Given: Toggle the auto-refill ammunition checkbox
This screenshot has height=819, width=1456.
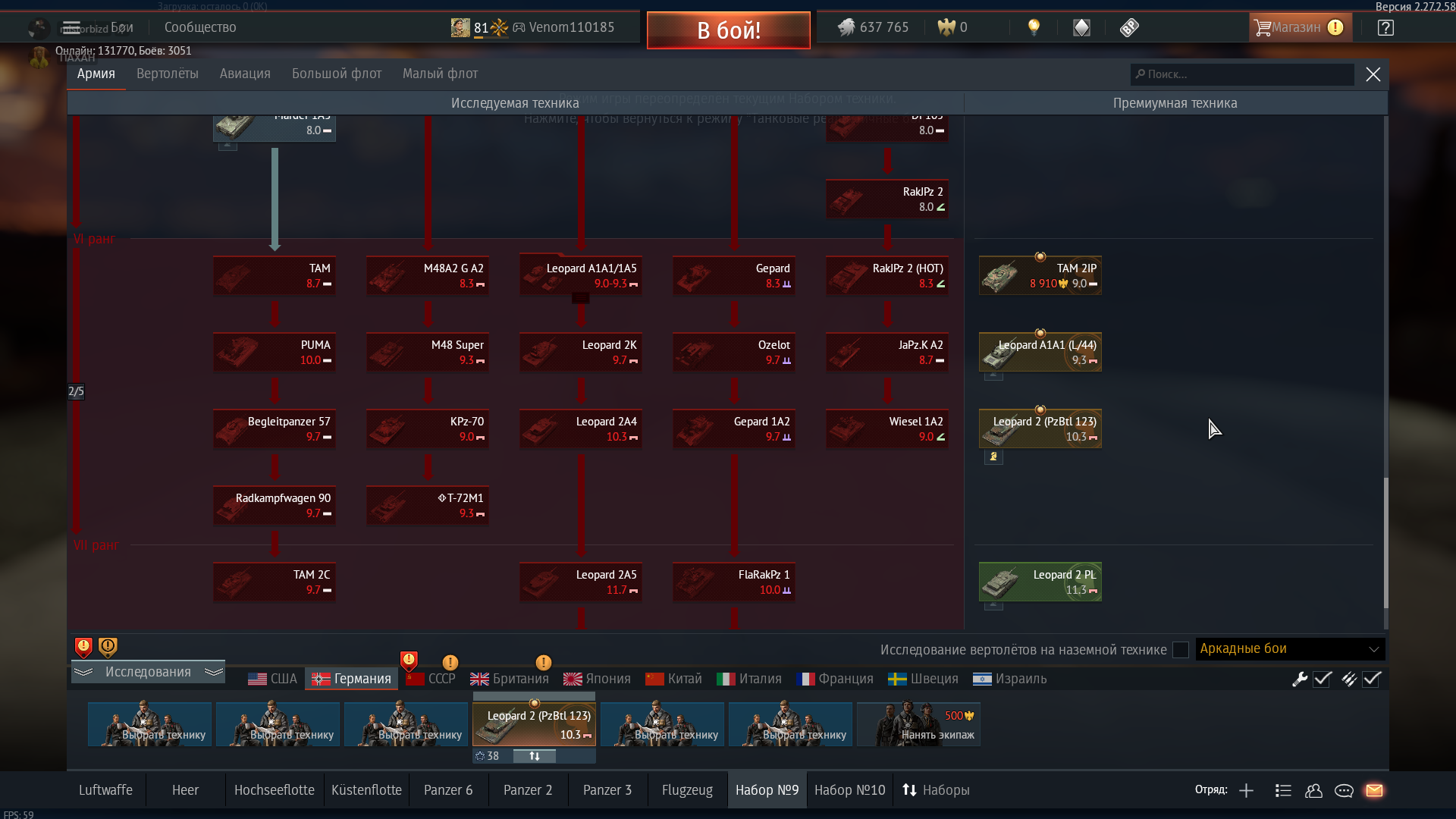Looking at the screenshot, I should pyautogui.click(x=1371, y=679).
